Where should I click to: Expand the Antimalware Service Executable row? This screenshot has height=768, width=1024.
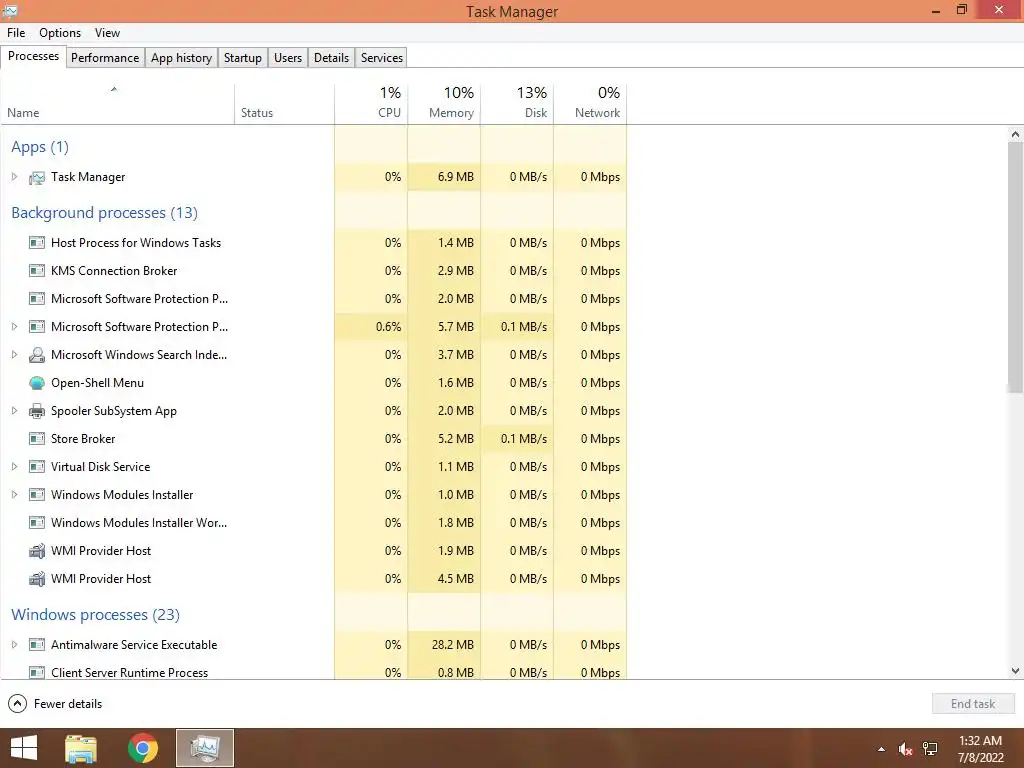(x=14, y=645)
